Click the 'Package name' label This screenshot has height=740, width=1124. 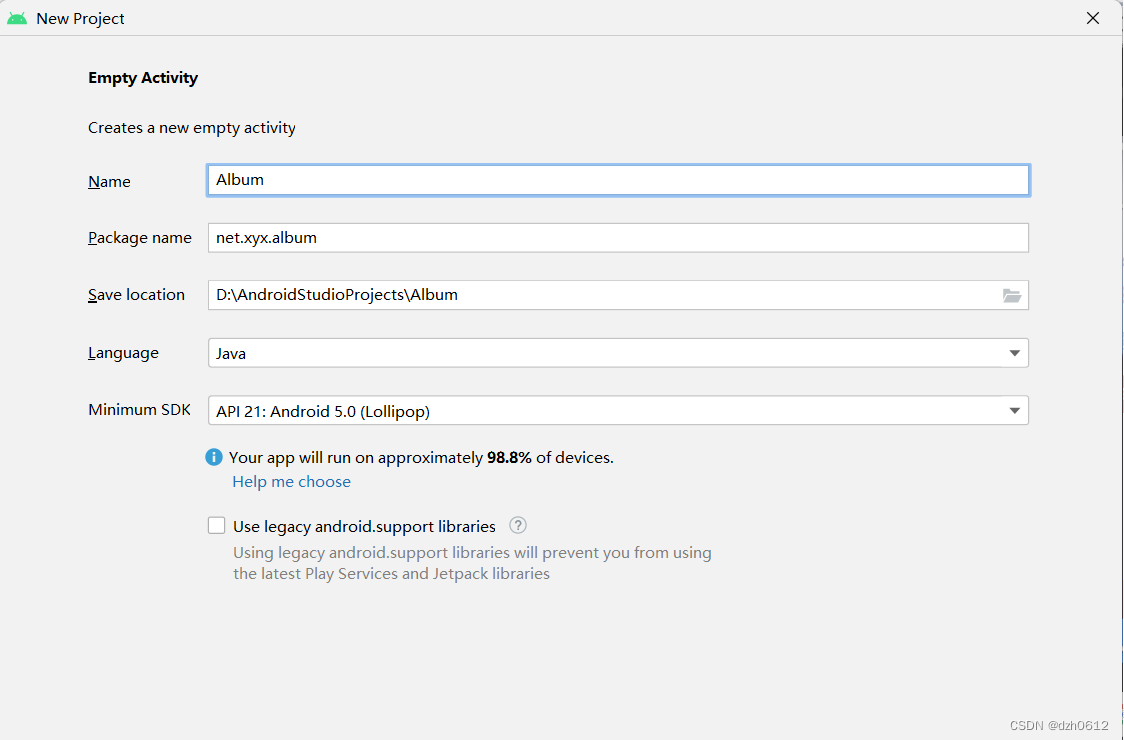[x=140, y=238]
